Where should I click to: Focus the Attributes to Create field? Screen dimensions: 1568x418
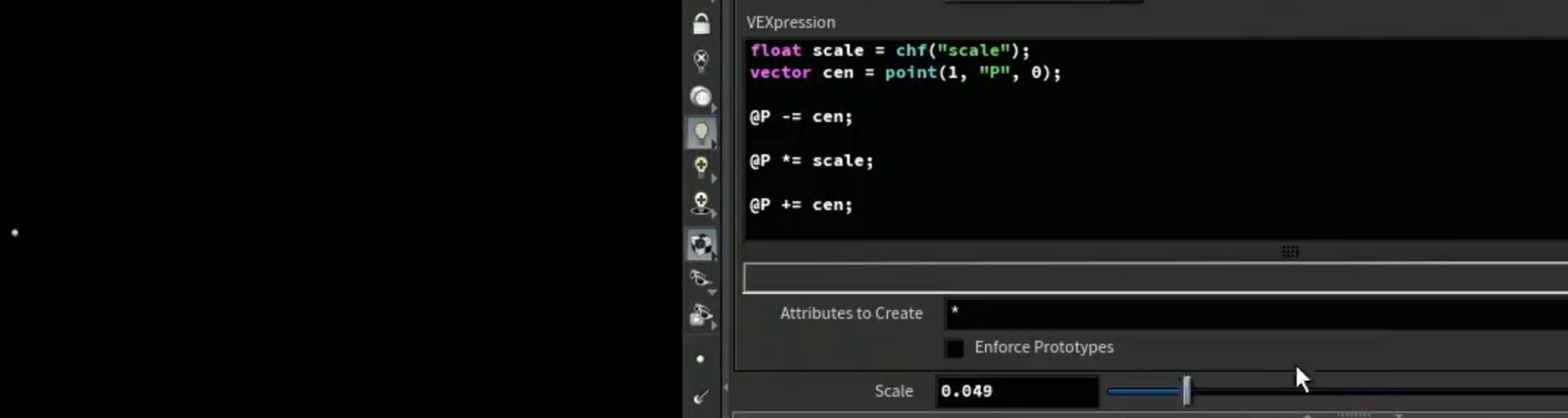1256,314
